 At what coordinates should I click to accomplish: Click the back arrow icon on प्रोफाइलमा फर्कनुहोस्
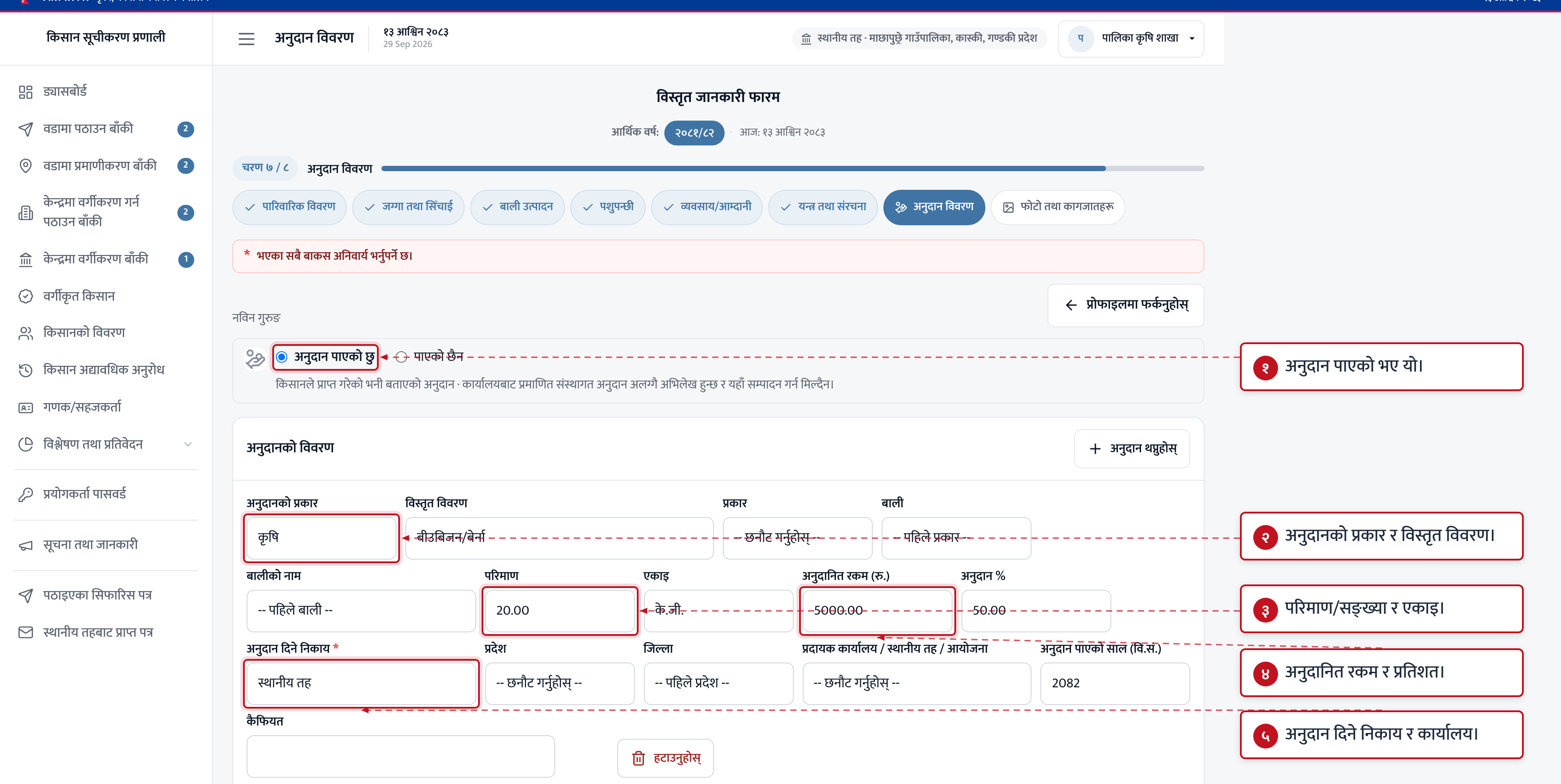pyautogui.click(x=1071, y=305)
